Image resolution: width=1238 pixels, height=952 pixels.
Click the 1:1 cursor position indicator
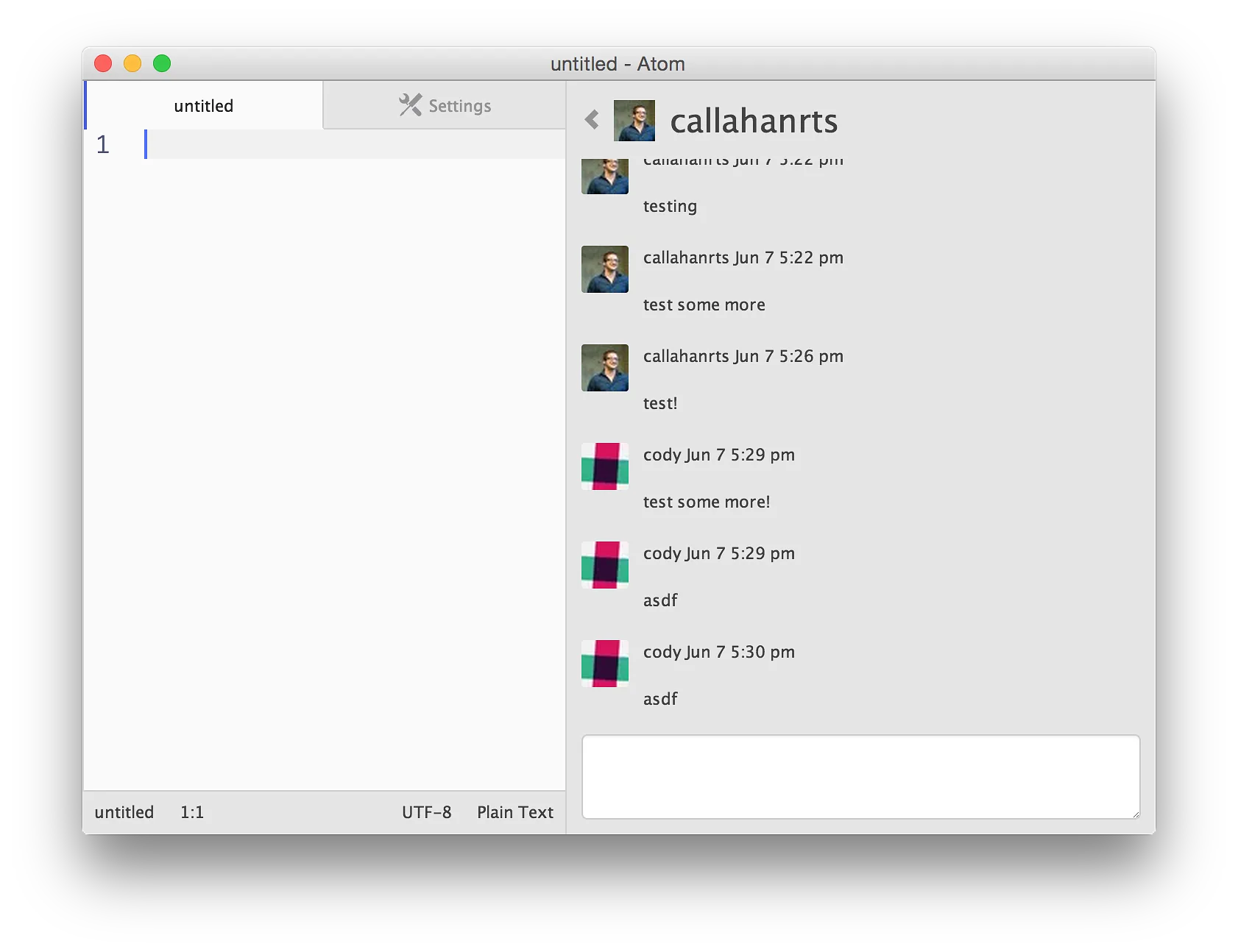tap(192, 812)
